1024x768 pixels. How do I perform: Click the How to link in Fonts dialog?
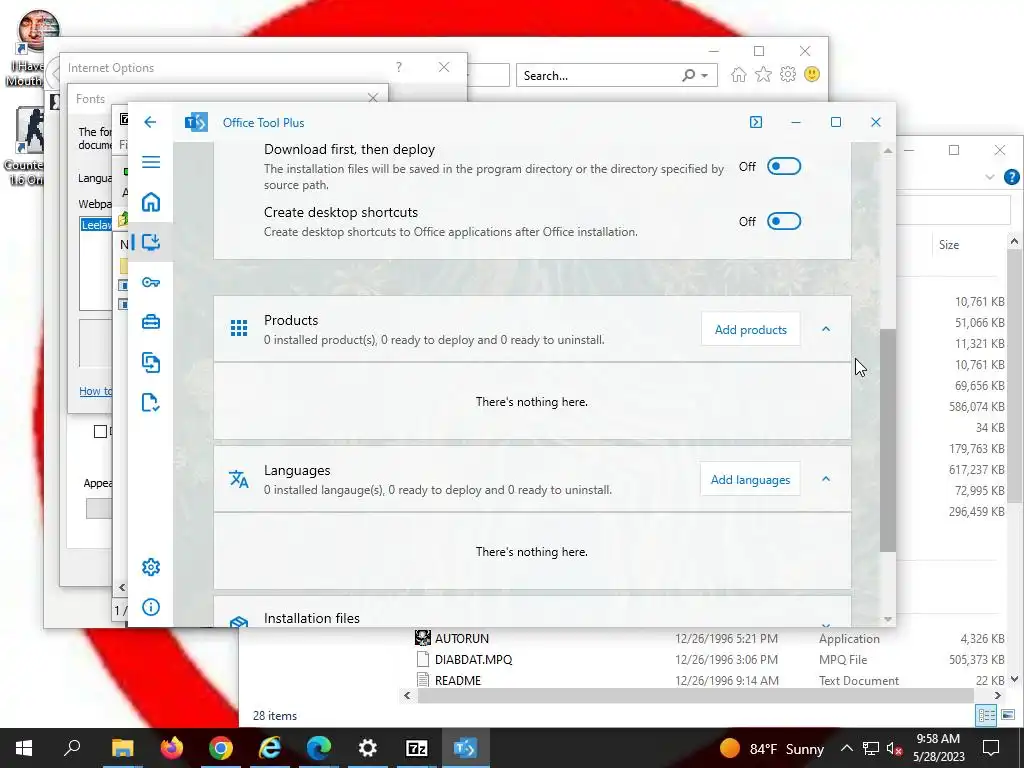tap(95, 391)
